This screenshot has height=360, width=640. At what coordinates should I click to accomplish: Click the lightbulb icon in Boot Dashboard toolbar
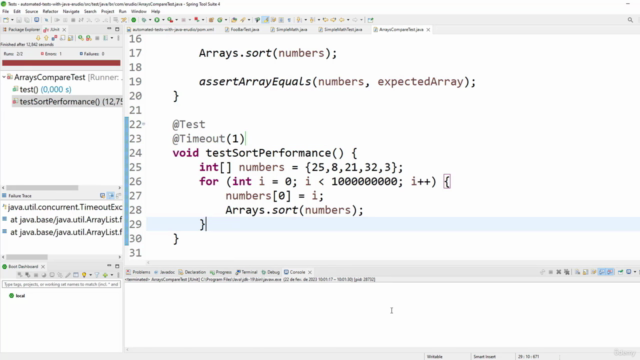[84, 275]
